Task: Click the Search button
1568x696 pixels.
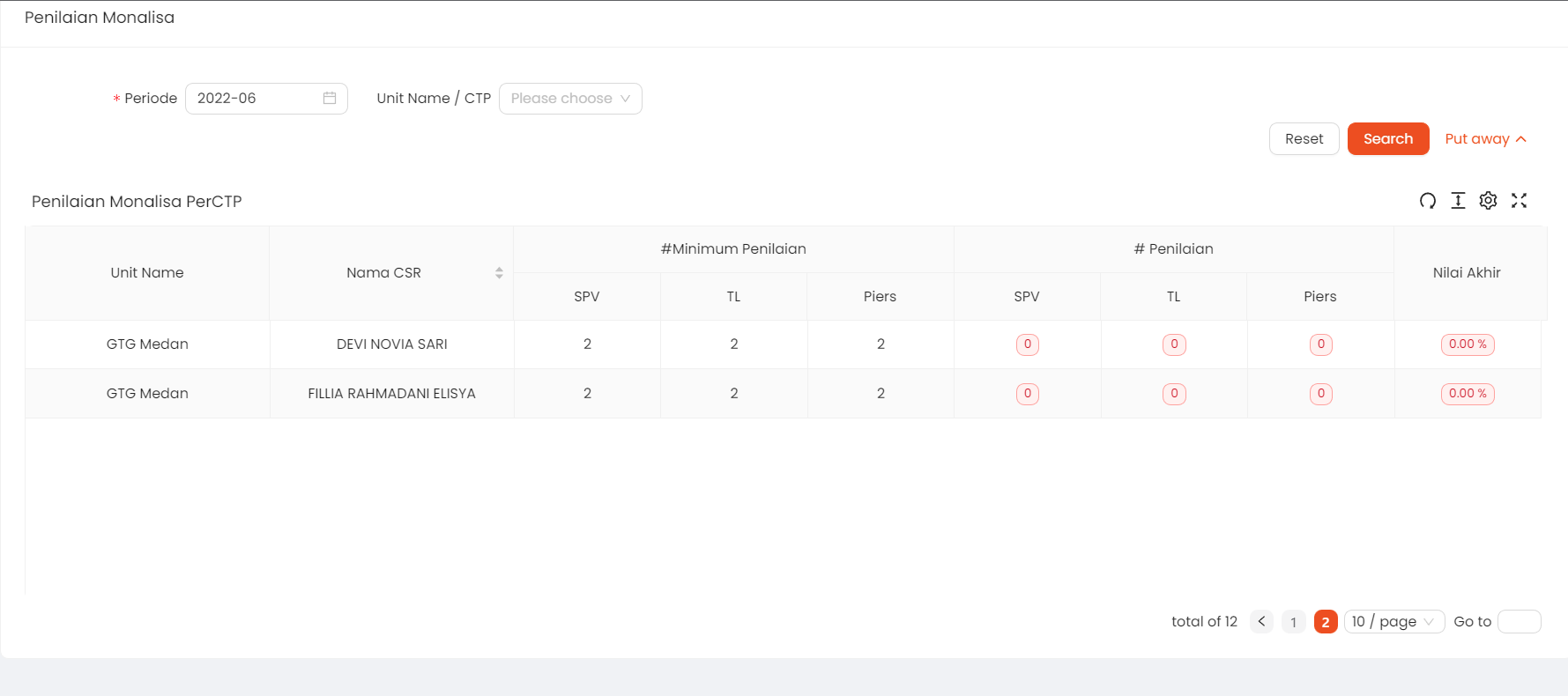Action: click(x=1387, y=138)
